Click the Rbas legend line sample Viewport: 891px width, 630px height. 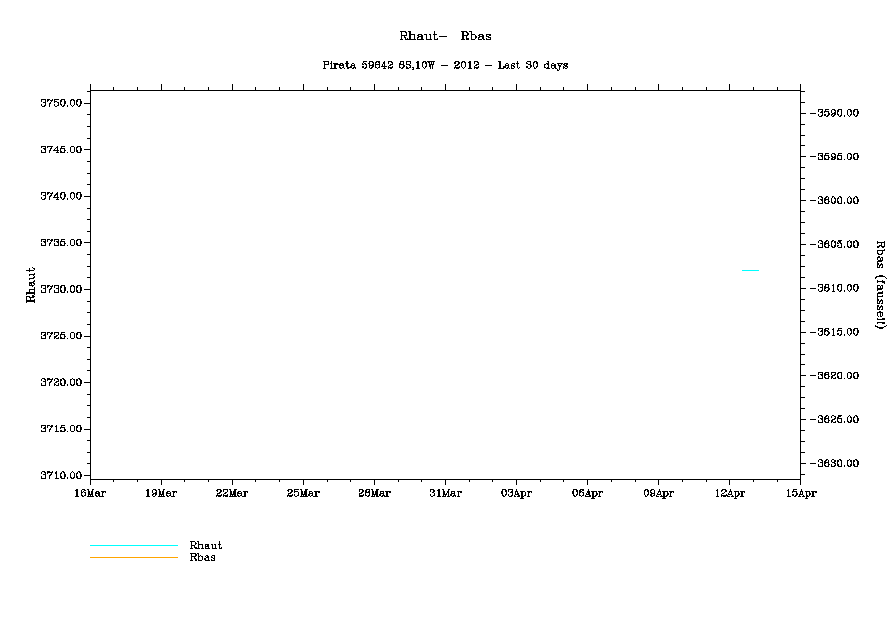click(x=133, y=557)
